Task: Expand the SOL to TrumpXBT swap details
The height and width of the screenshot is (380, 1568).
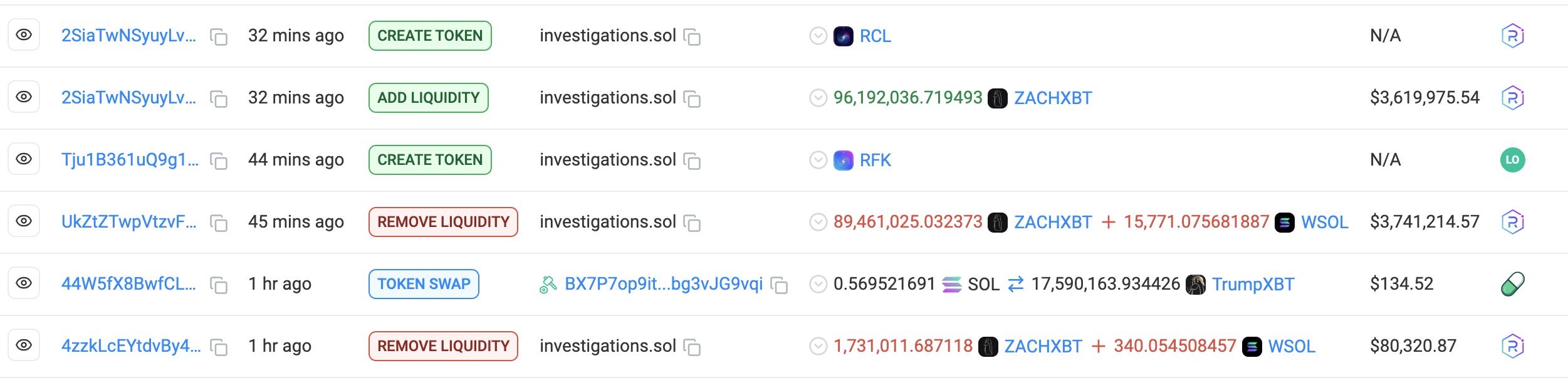Action: (818, 285)
